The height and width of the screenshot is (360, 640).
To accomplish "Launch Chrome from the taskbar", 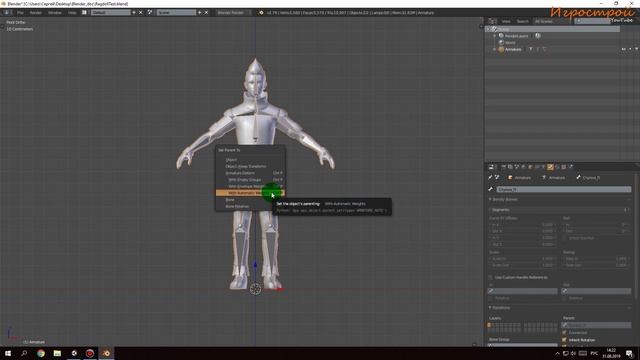I will 41,353.
